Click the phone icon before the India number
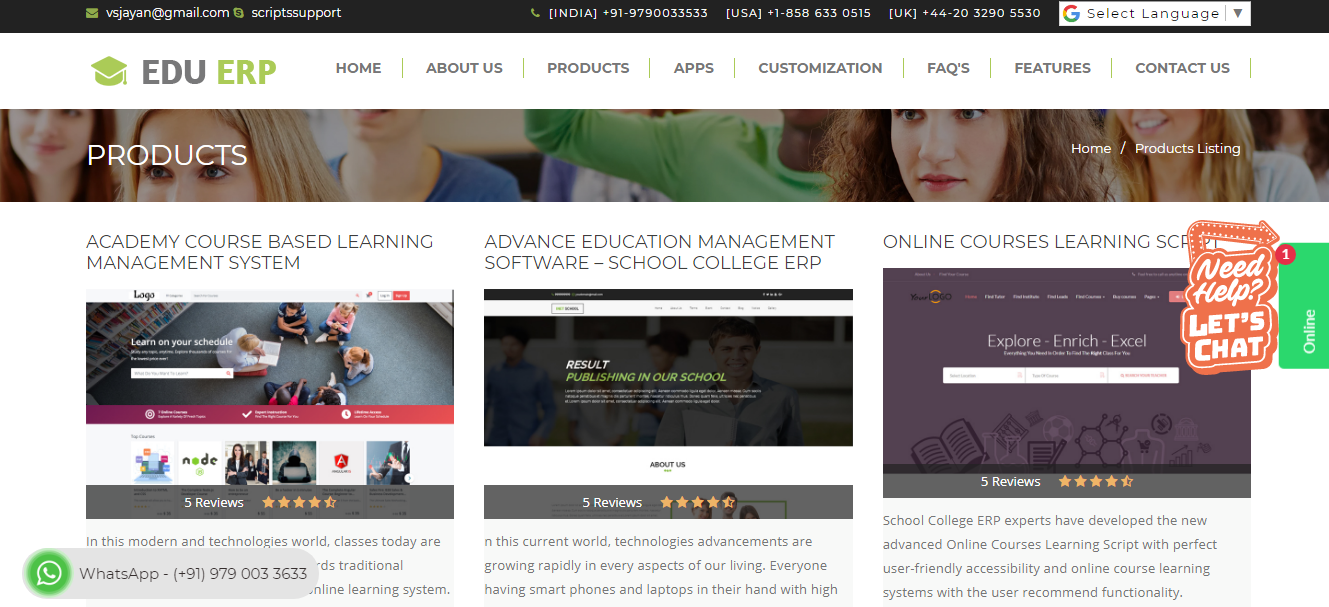 [x=533, y=13]
